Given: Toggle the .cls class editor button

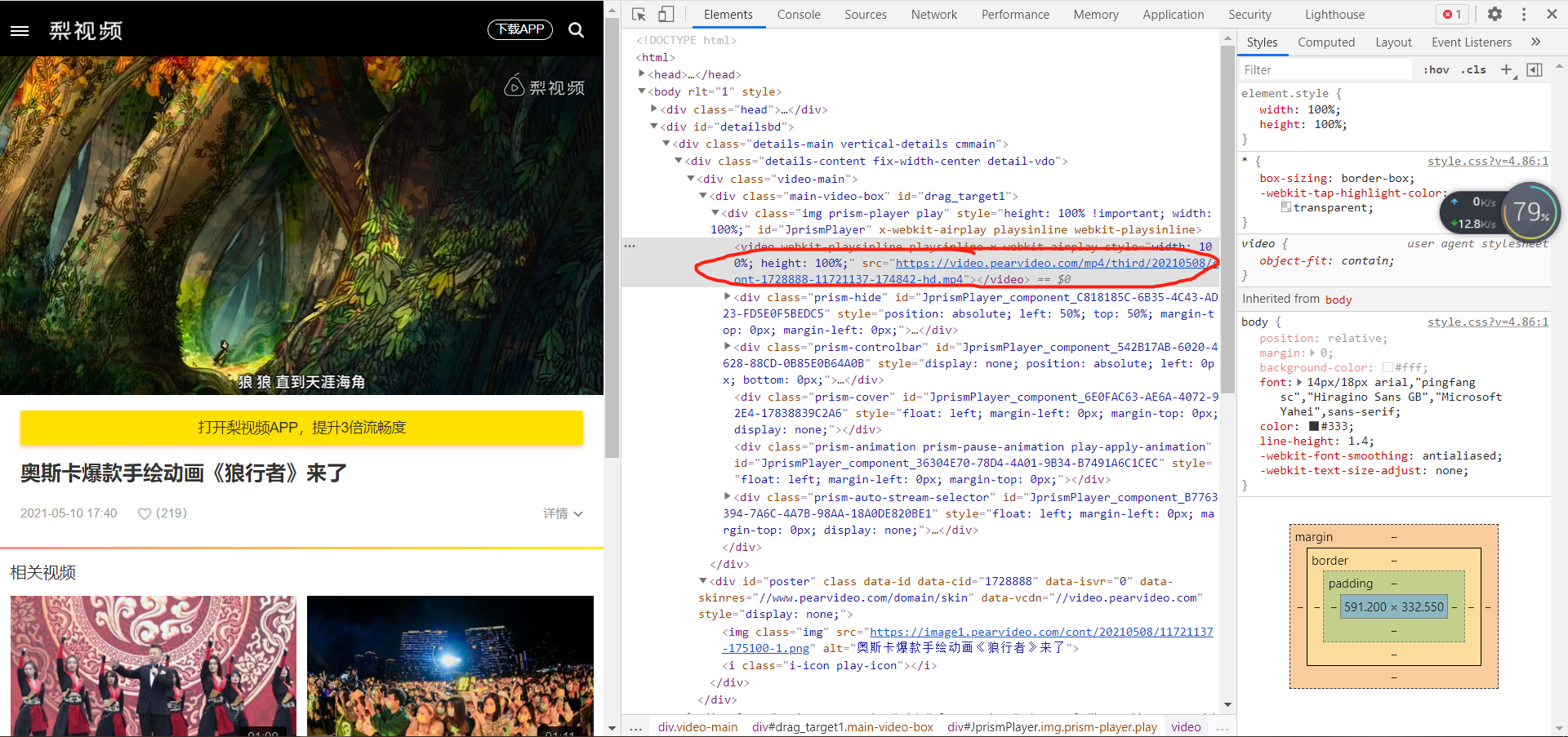Looking at the screenshot, I should point(1473,70).
